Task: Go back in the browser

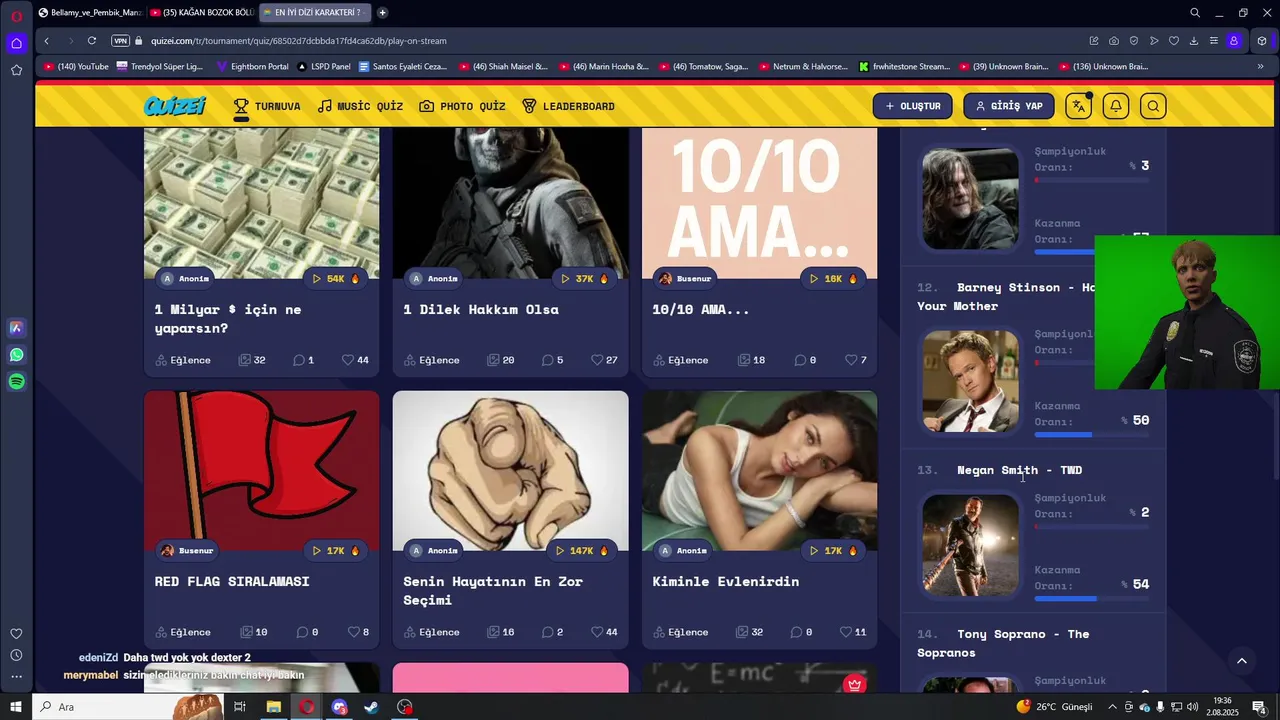Action: coord(46,41)
